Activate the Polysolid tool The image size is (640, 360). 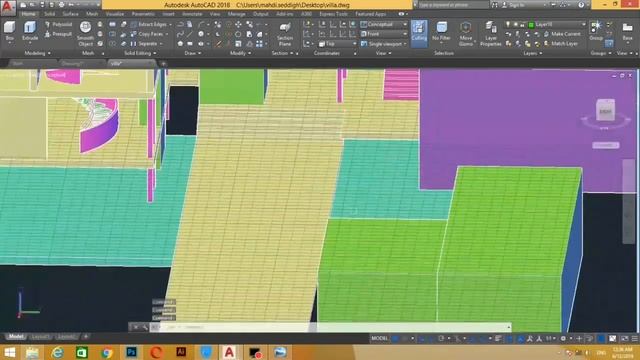(58, 24)
